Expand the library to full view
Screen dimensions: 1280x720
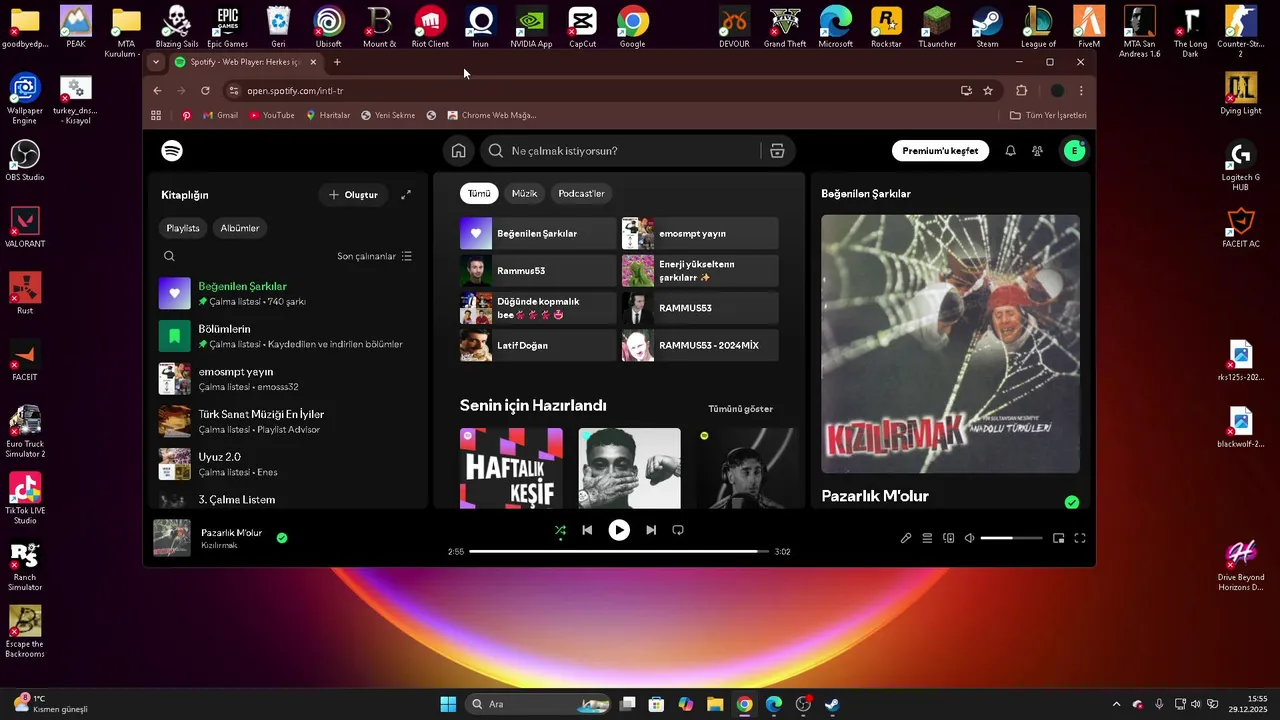click(x=406, y=195)
